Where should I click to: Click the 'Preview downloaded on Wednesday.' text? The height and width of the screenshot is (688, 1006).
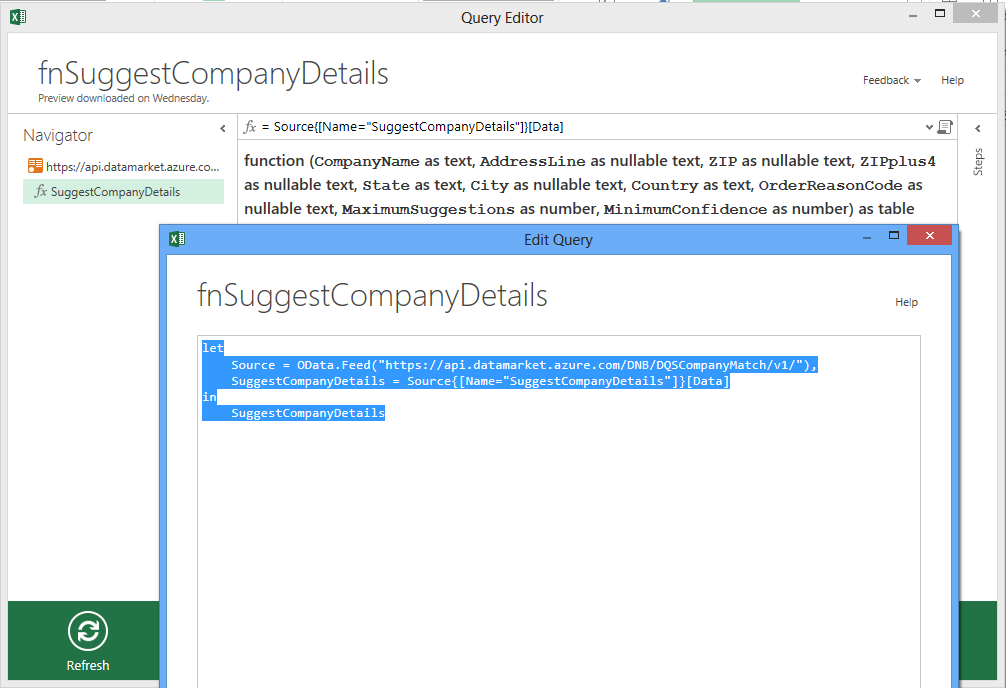pos(123,98)
